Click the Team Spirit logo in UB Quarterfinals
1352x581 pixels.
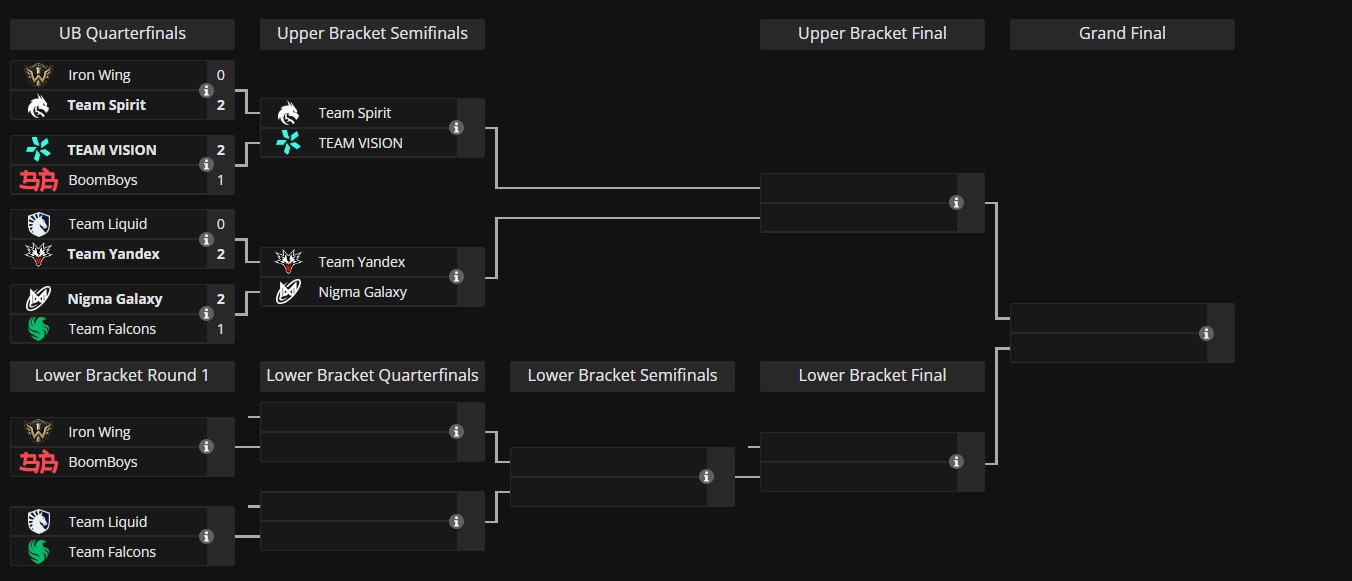tap(38, 105)
